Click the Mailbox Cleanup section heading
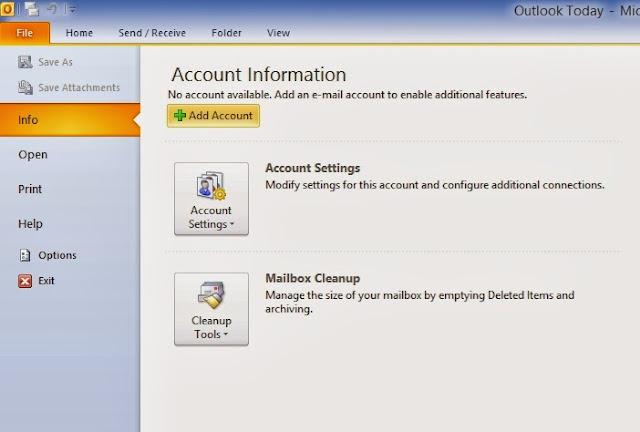The width and height of the screenshot is (640, 432). coord(313,278)
